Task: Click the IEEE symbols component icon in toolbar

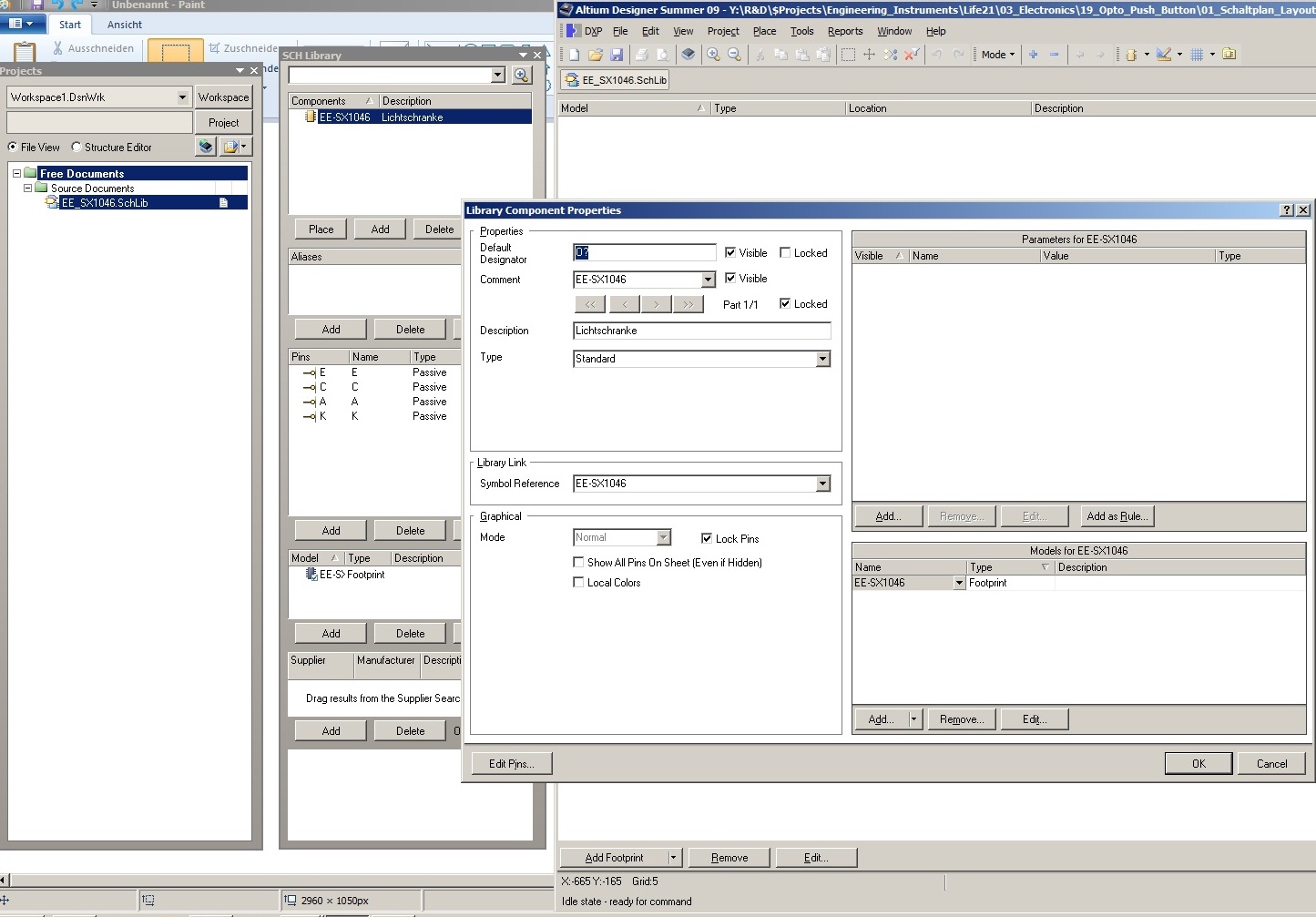Action: [1131, 55]
